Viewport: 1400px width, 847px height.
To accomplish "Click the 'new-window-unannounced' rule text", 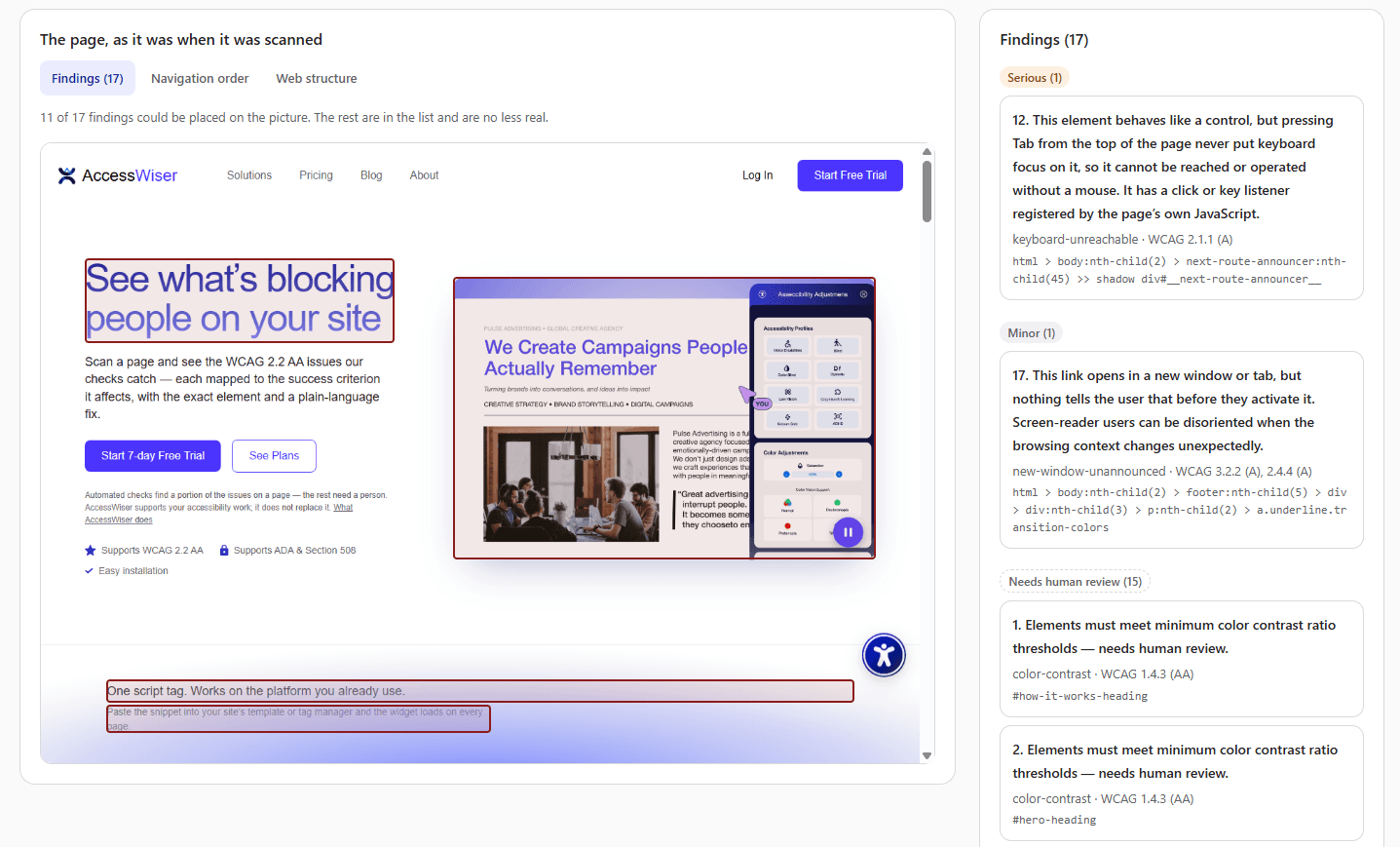I will coord(1088,472).
